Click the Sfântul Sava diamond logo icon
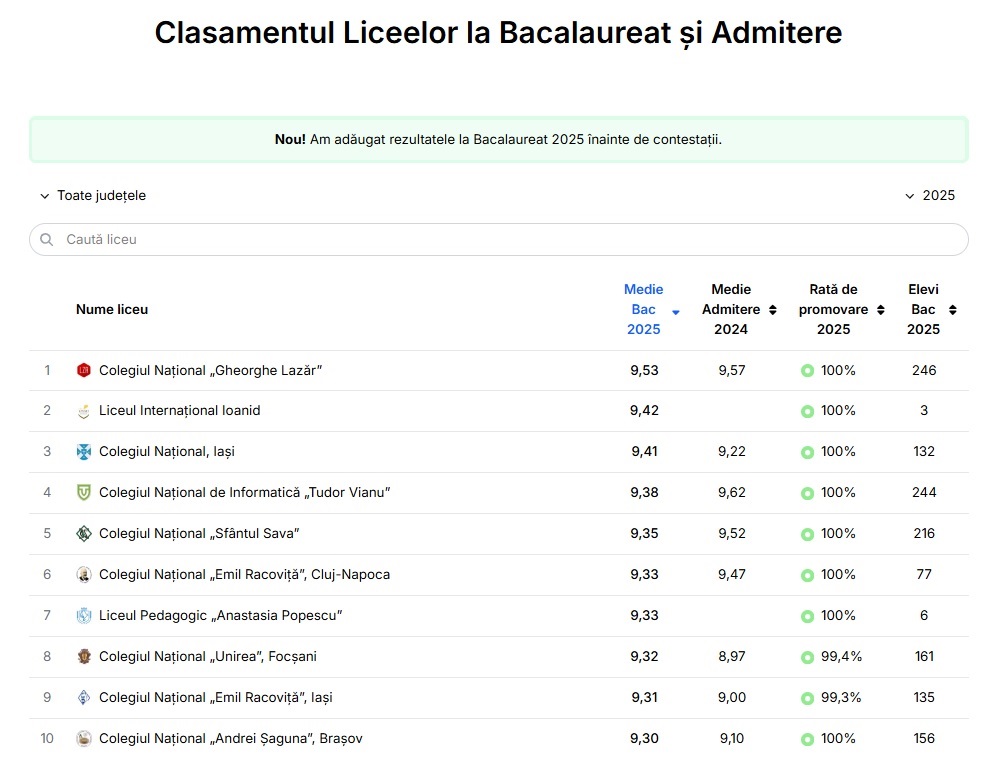Viewport: 988px width, 759px height. tap(84, 534)
